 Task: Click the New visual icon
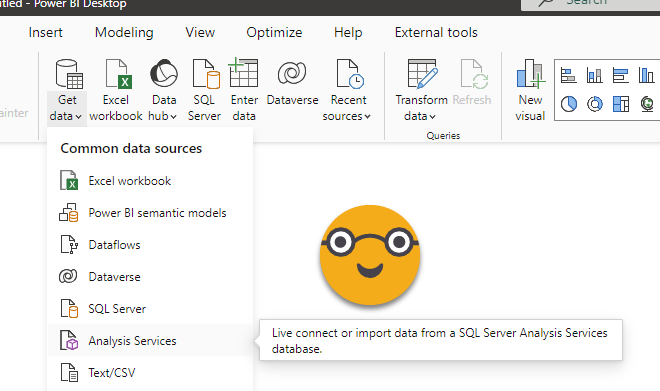point(530,74)
